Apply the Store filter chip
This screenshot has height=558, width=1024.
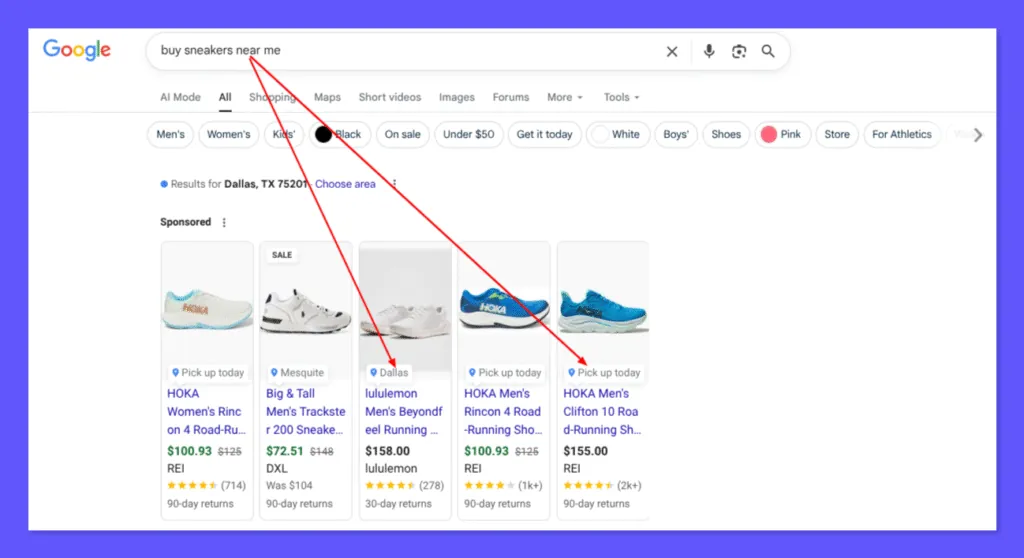[x=837, y=134]
